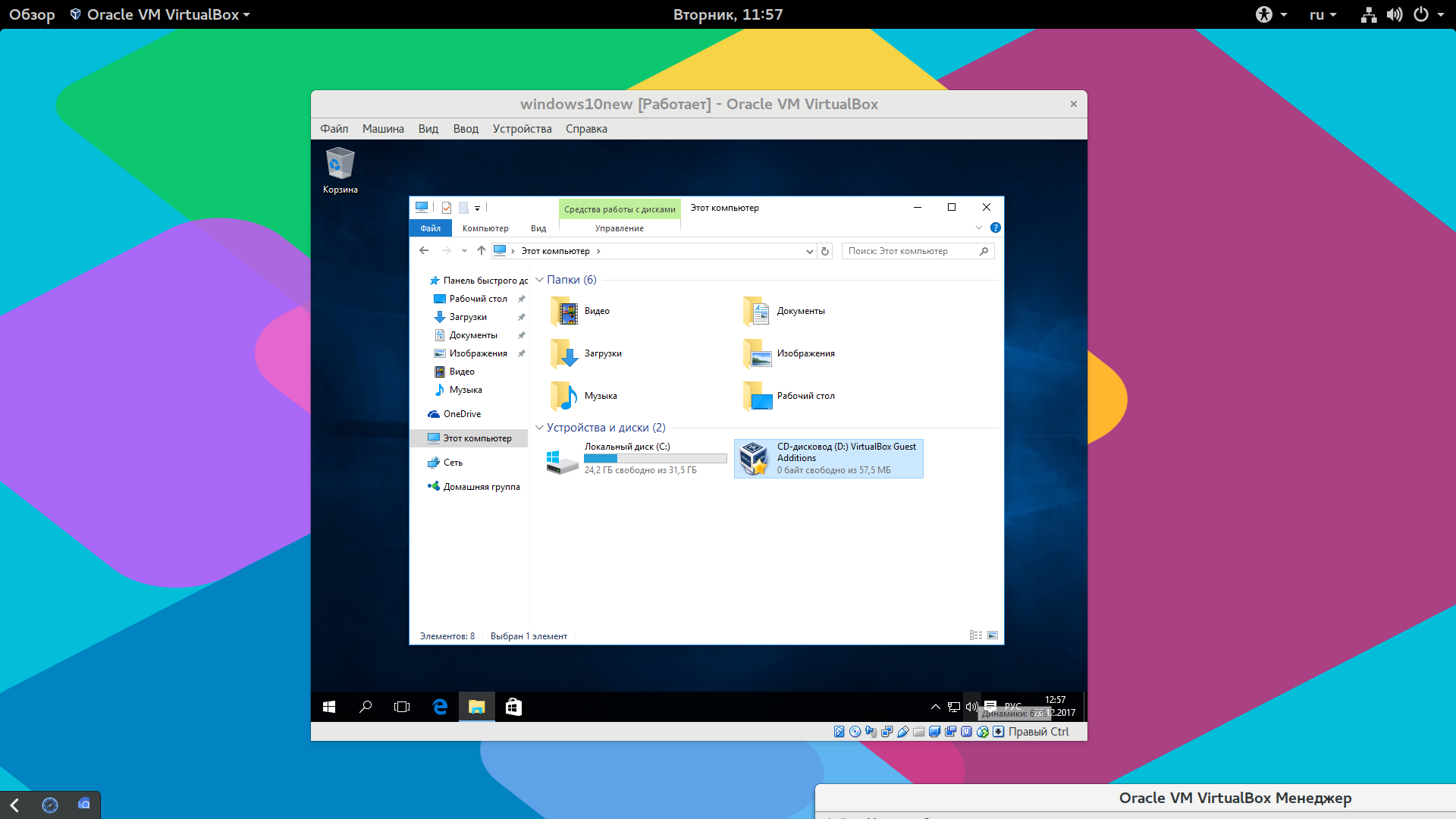Click File Explorer icon on the guest taskbar
Screen dimensions: 1456x819
pos(476,707)
